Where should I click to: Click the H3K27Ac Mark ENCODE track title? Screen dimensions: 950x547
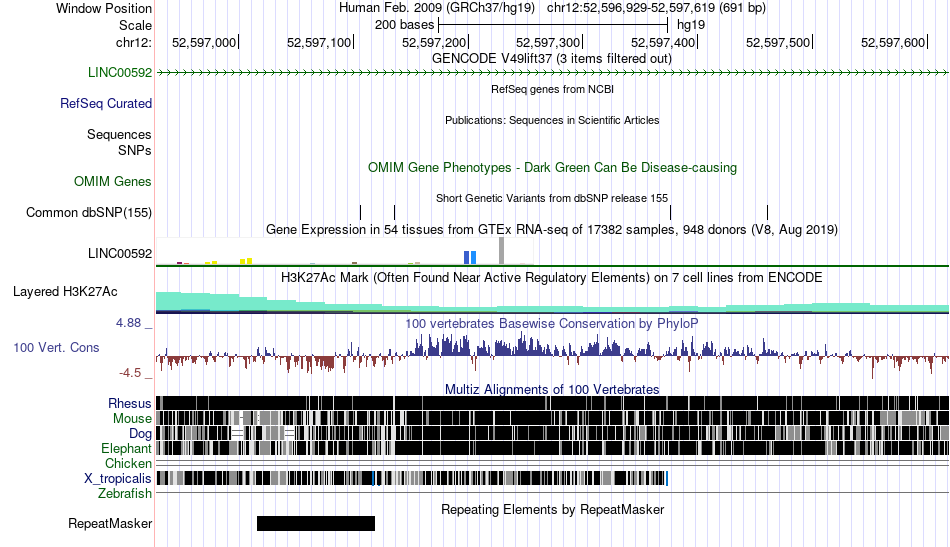pyautogui.click(x=552, y=277)
